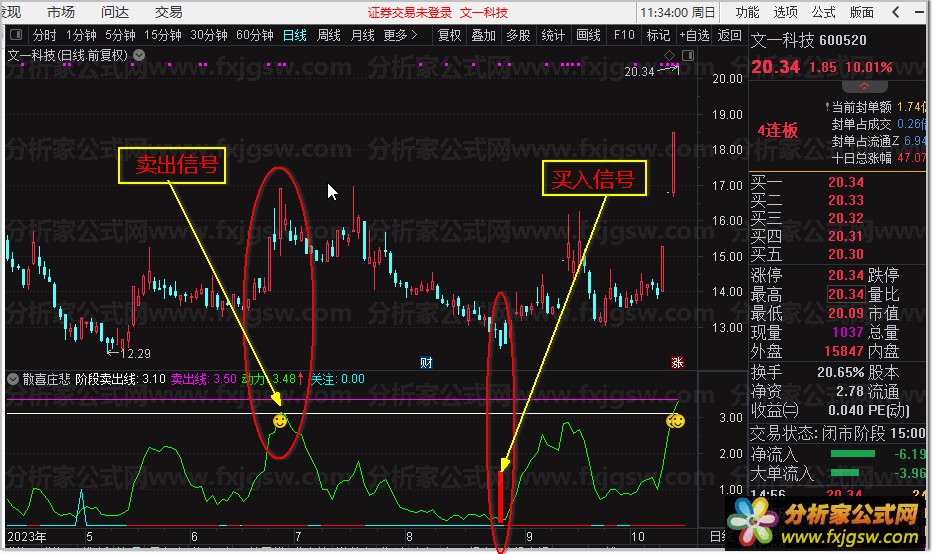Click the 12.29 low price label
935x554 pixels.
point(135,354)
